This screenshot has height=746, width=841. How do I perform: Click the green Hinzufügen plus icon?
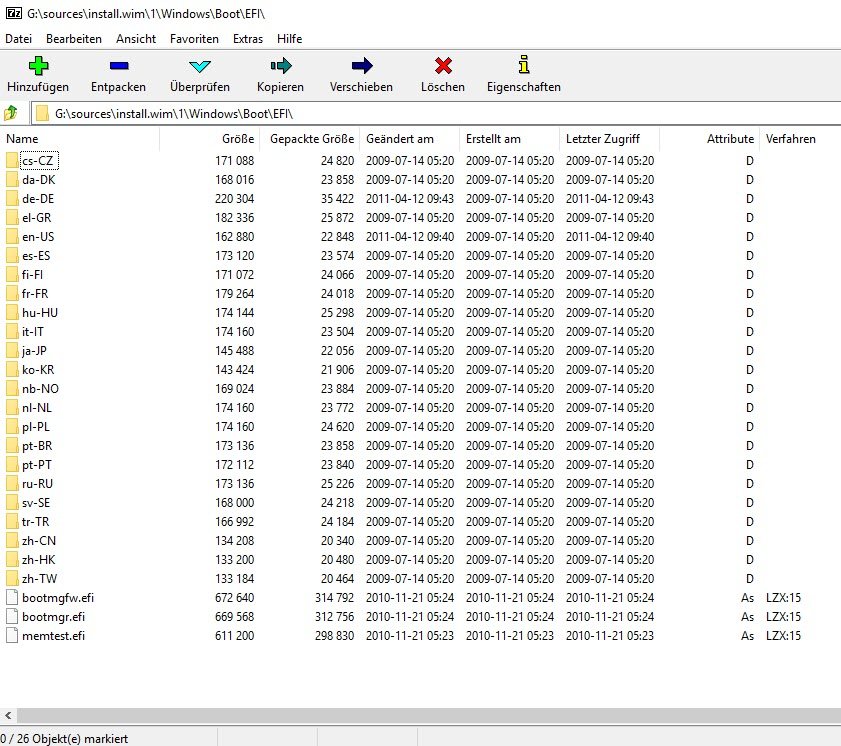[x=38, y=66]
